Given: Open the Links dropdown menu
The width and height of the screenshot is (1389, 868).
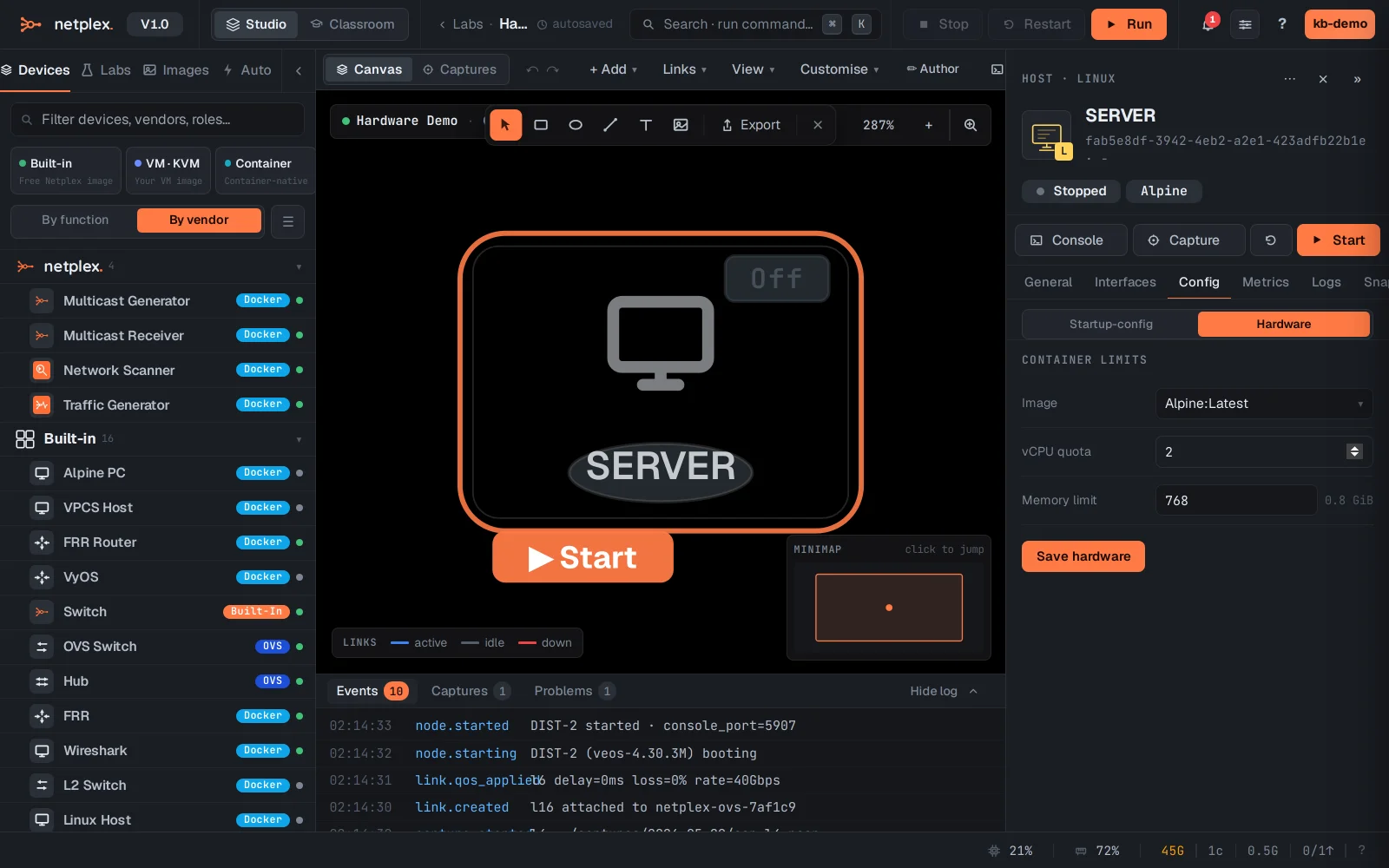Looking at the screenshot, I should 684,69.
